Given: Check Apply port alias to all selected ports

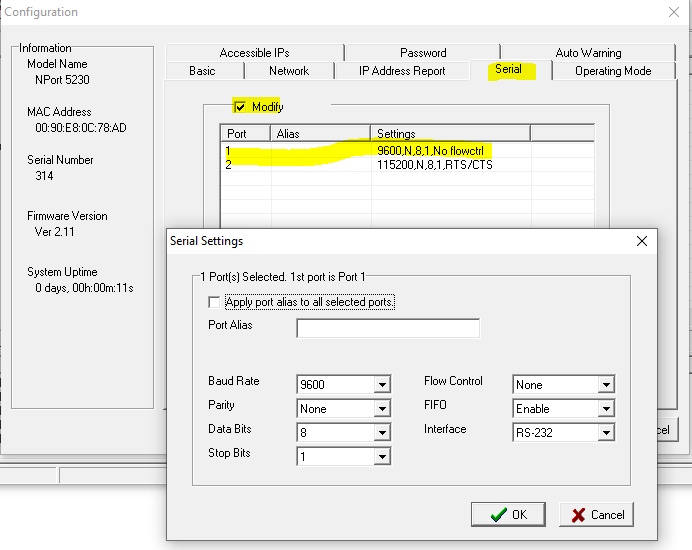Looking at the screenshot, I should [x=213, y=302].
